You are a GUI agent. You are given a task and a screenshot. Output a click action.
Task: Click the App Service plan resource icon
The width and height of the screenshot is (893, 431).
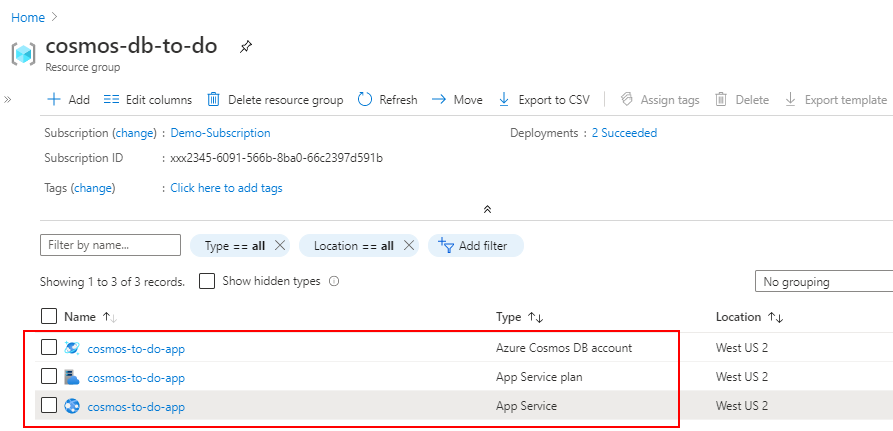click(72, 377)
